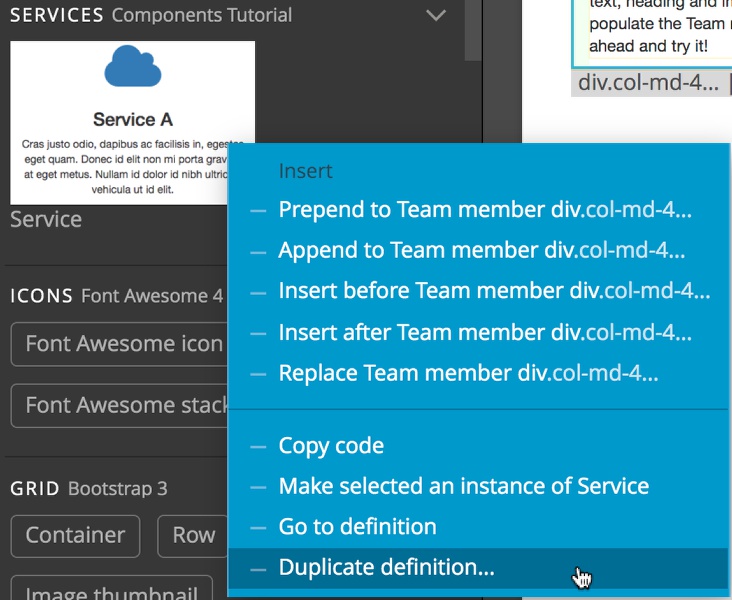Screen dimensions: 732x600
Task: Select Copy code menu entry
Action: coord(478,446)
